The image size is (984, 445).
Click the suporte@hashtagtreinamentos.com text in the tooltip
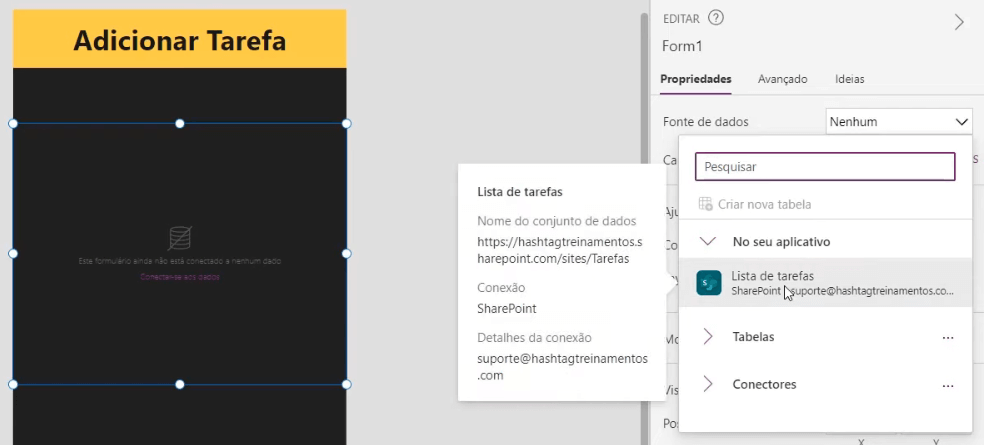pyautogui.click(x=562, y=367)
